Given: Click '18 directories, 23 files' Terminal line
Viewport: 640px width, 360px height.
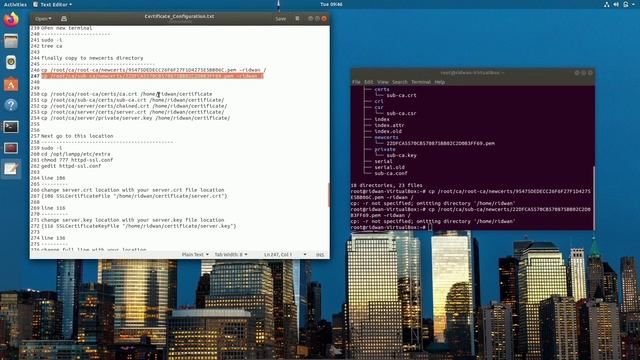Looking at the screenshot, I should [387, 185].
